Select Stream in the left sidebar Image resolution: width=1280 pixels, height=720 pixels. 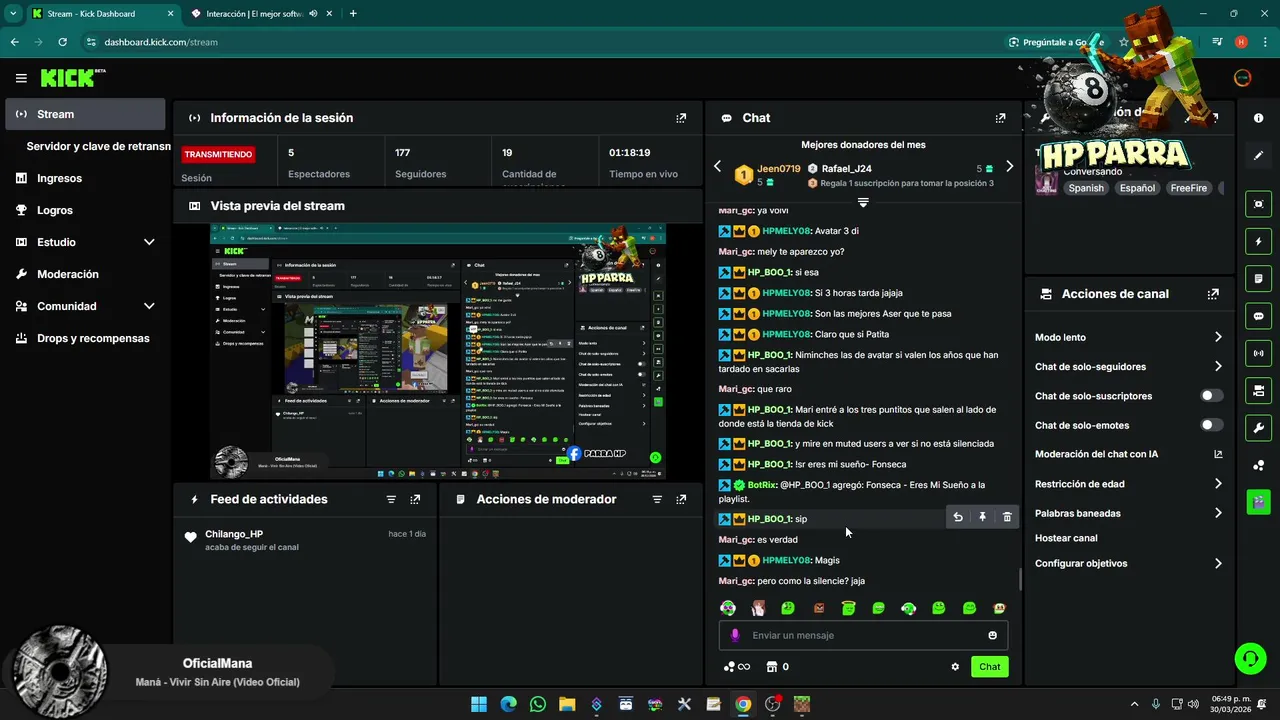click(85, 114)
